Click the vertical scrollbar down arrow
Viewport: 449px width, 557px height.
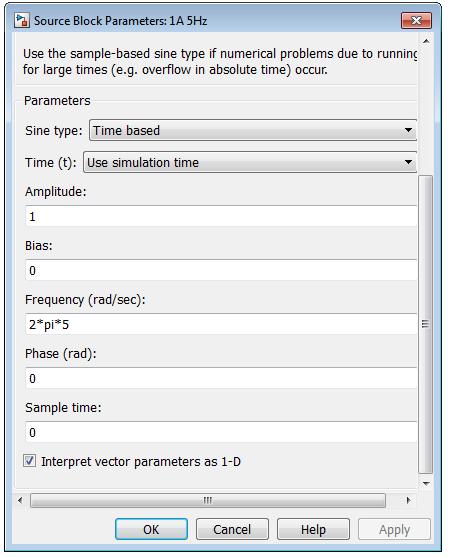[x=426, y=483]
